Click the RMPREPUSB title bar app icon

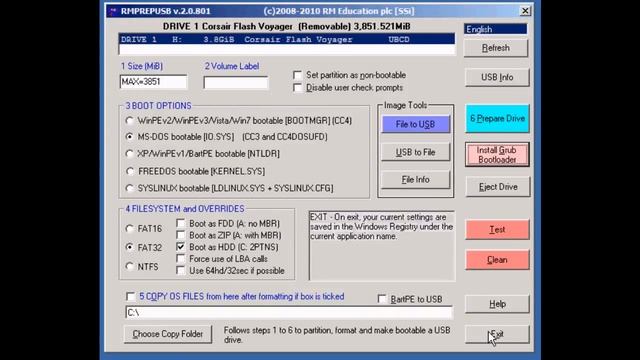pyautogui.click(x=113, y=11)
